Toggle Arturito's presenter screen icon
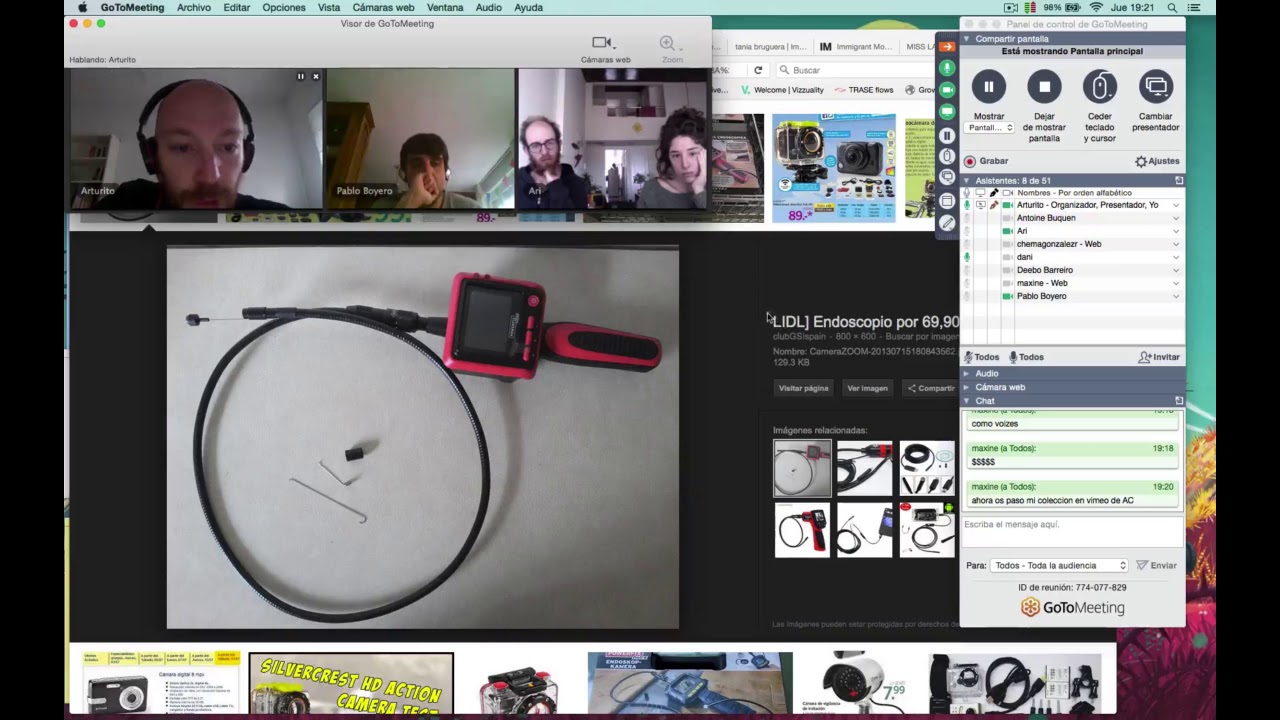This screenshot has width=1280, height=720. 980,205
